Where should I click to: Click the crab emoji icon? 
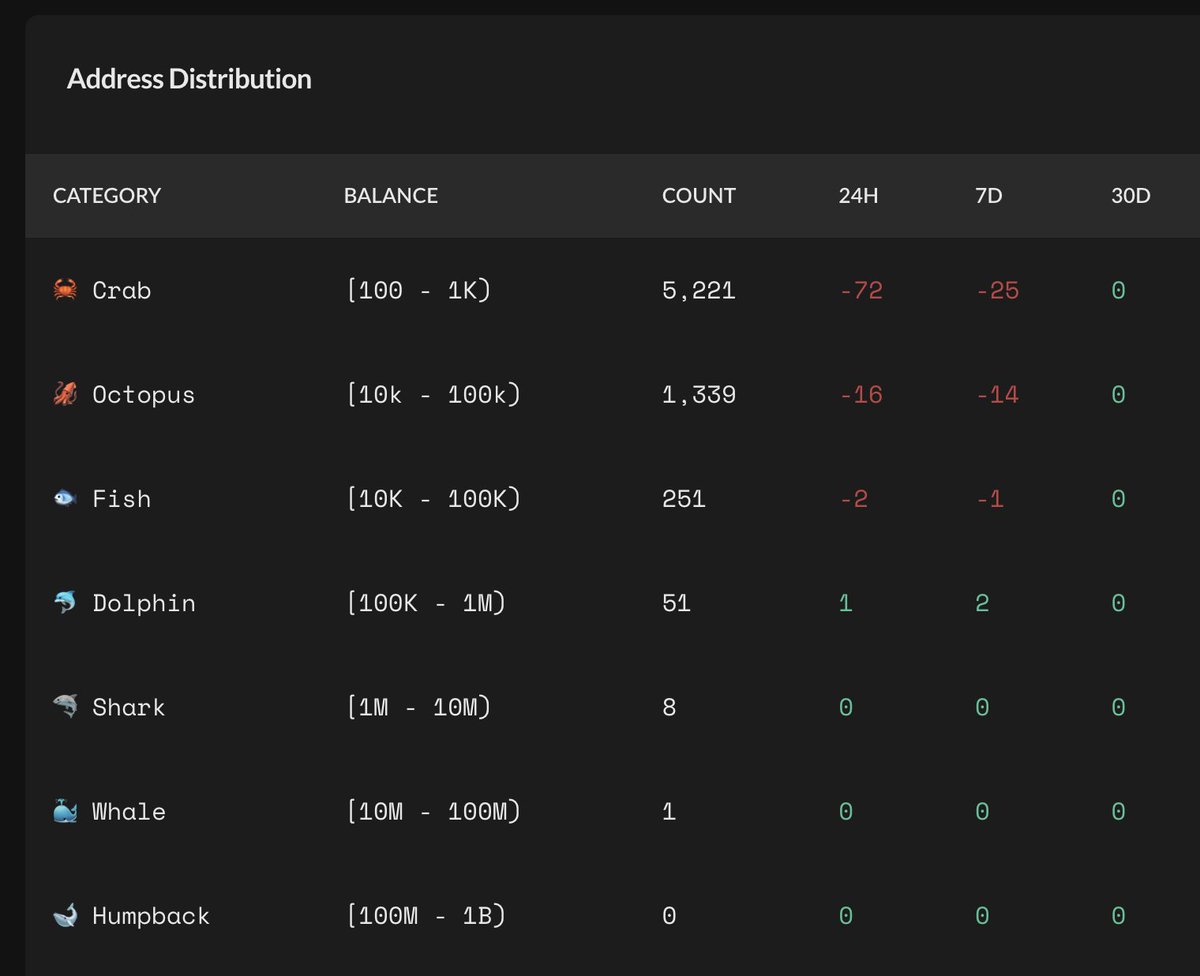(x=65, y=290)
